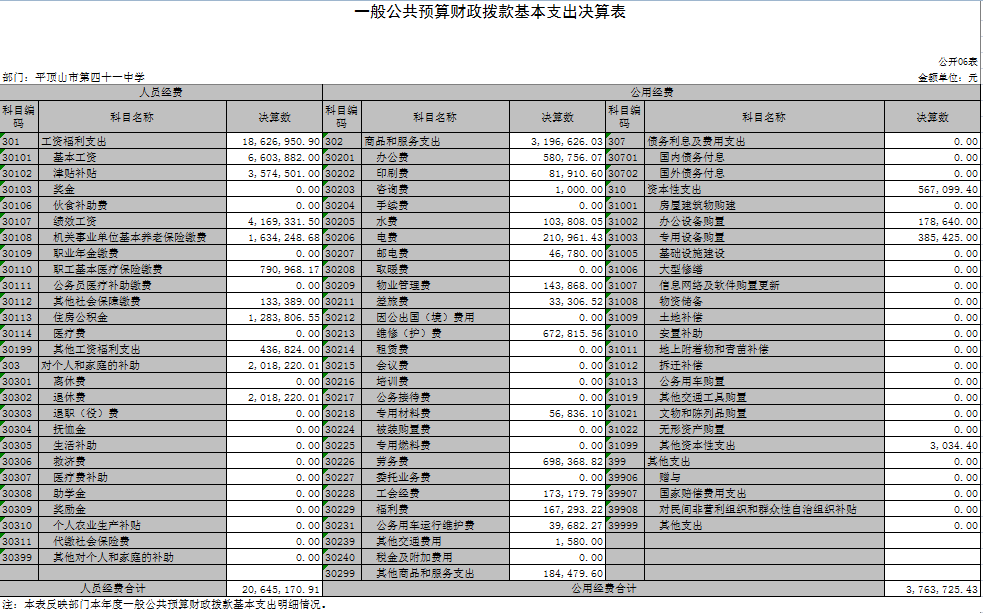983x613 pixels.
Task: Select the 工会经费 cell
Action: coord(436,493)
